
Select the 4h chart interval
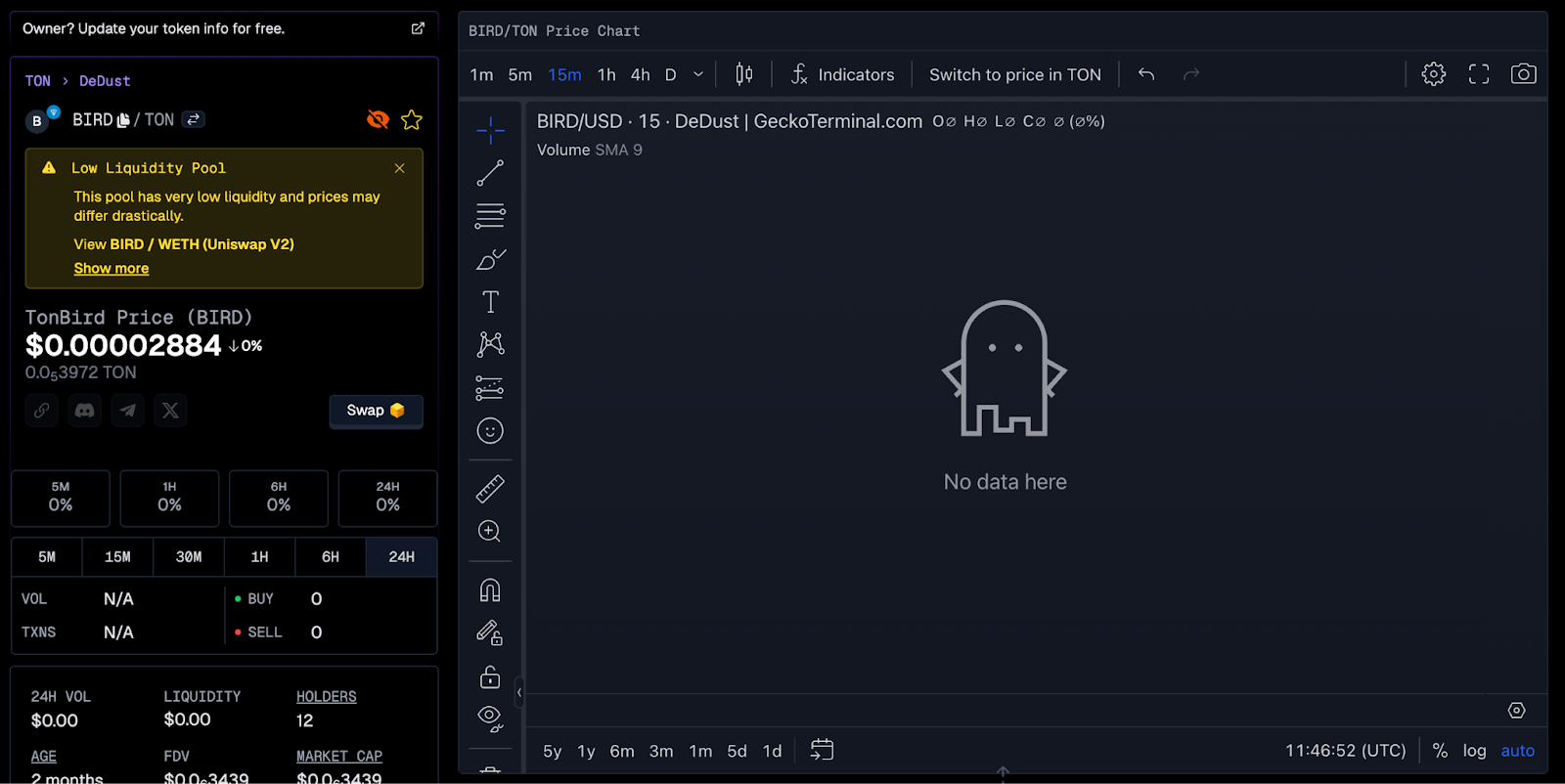point(641,74)
